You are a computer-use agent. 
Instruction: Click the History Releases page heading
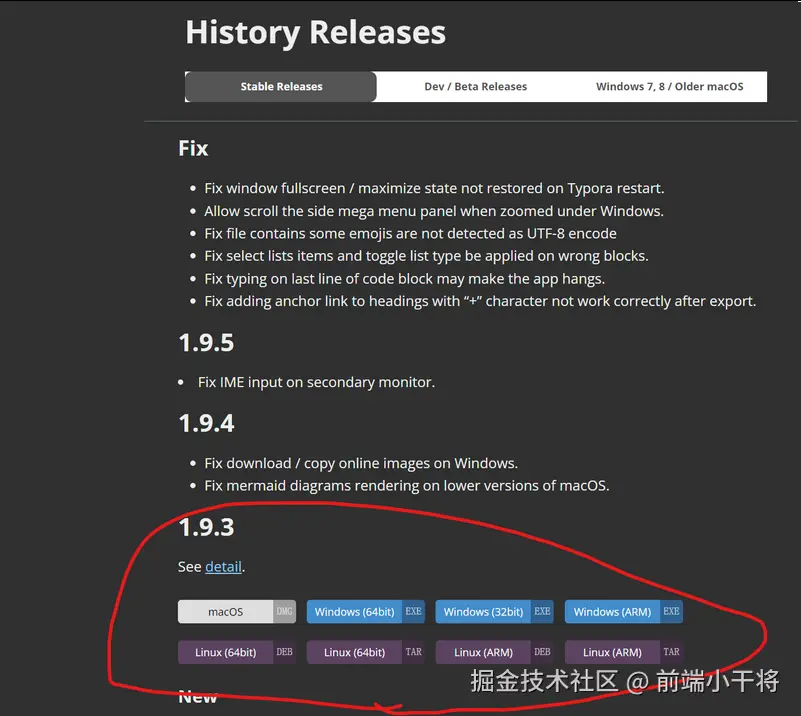point(315,32)
